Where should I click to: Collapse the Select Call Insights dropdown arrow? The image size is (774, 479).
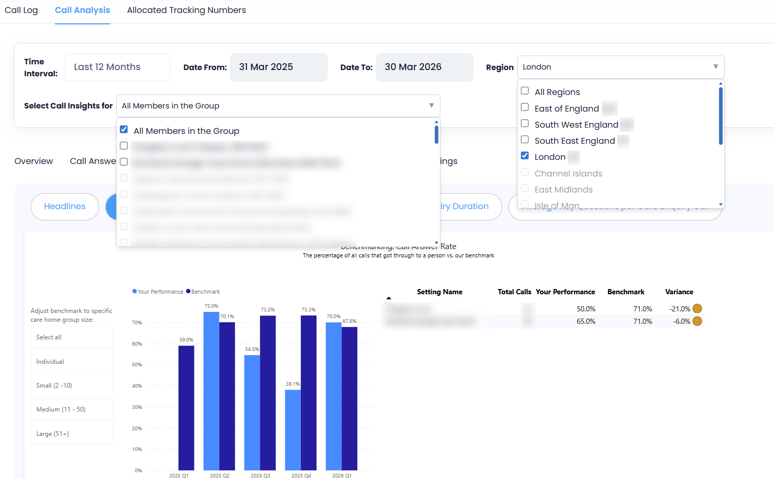(x=431, y=106)
